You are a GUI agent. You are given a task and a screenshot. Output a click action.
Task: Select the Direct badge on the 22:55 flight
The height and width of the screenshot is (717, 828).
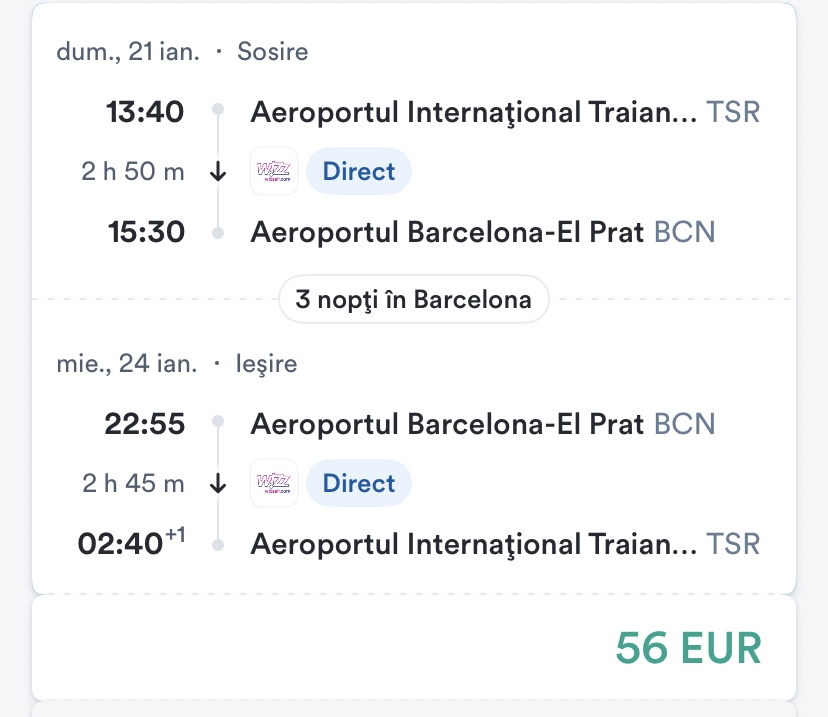point(359,483)
